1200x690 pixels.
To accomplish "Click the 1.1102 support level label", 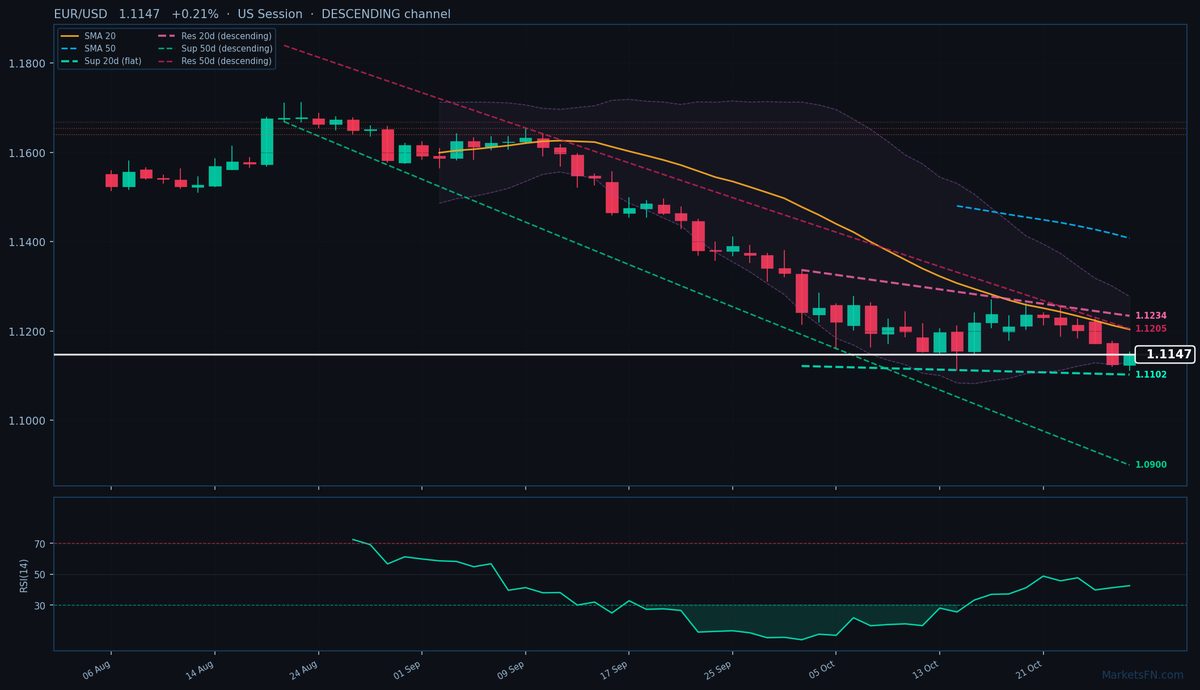I will [x=1151, y=375].
